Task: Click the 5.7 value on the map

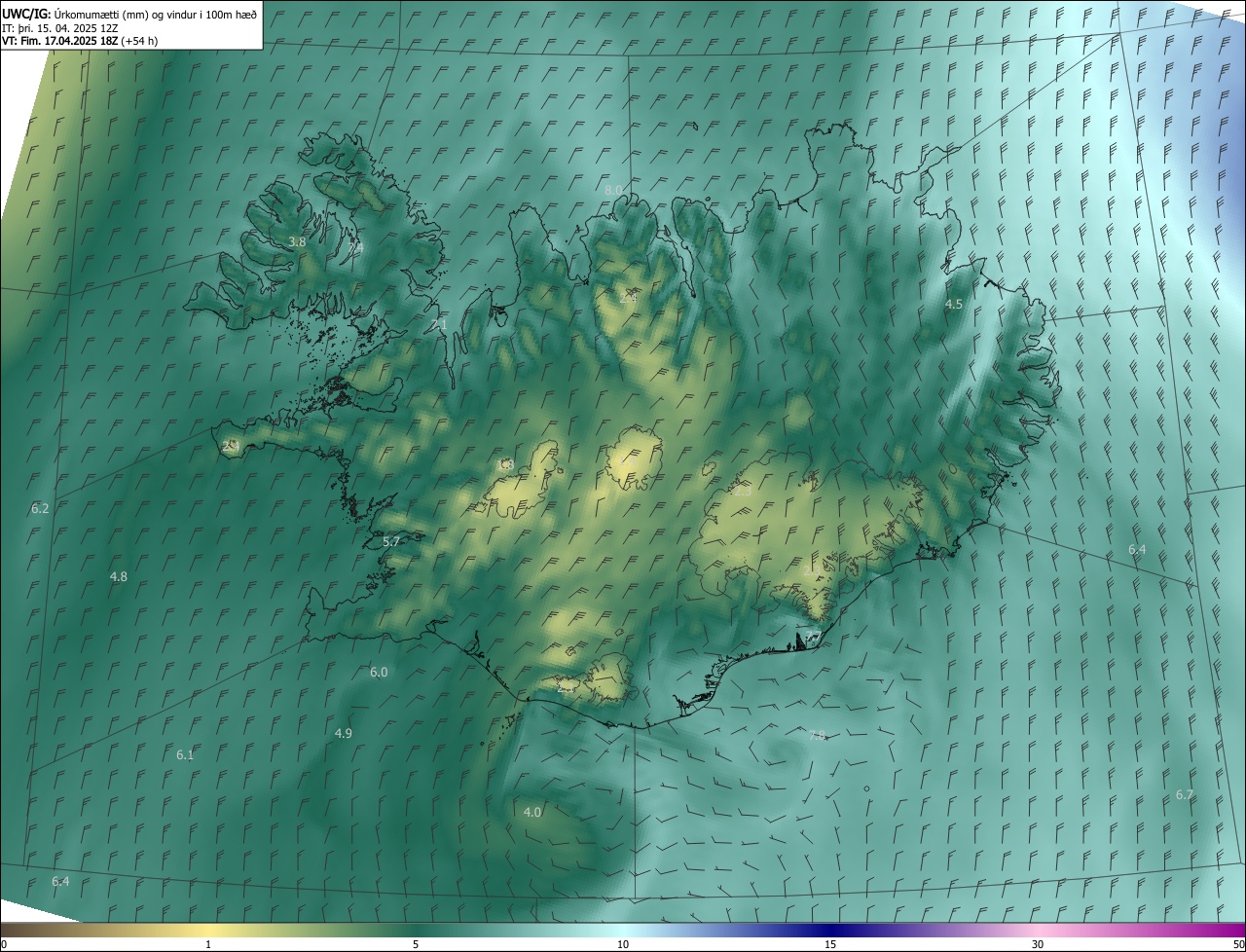Action: 391,541
